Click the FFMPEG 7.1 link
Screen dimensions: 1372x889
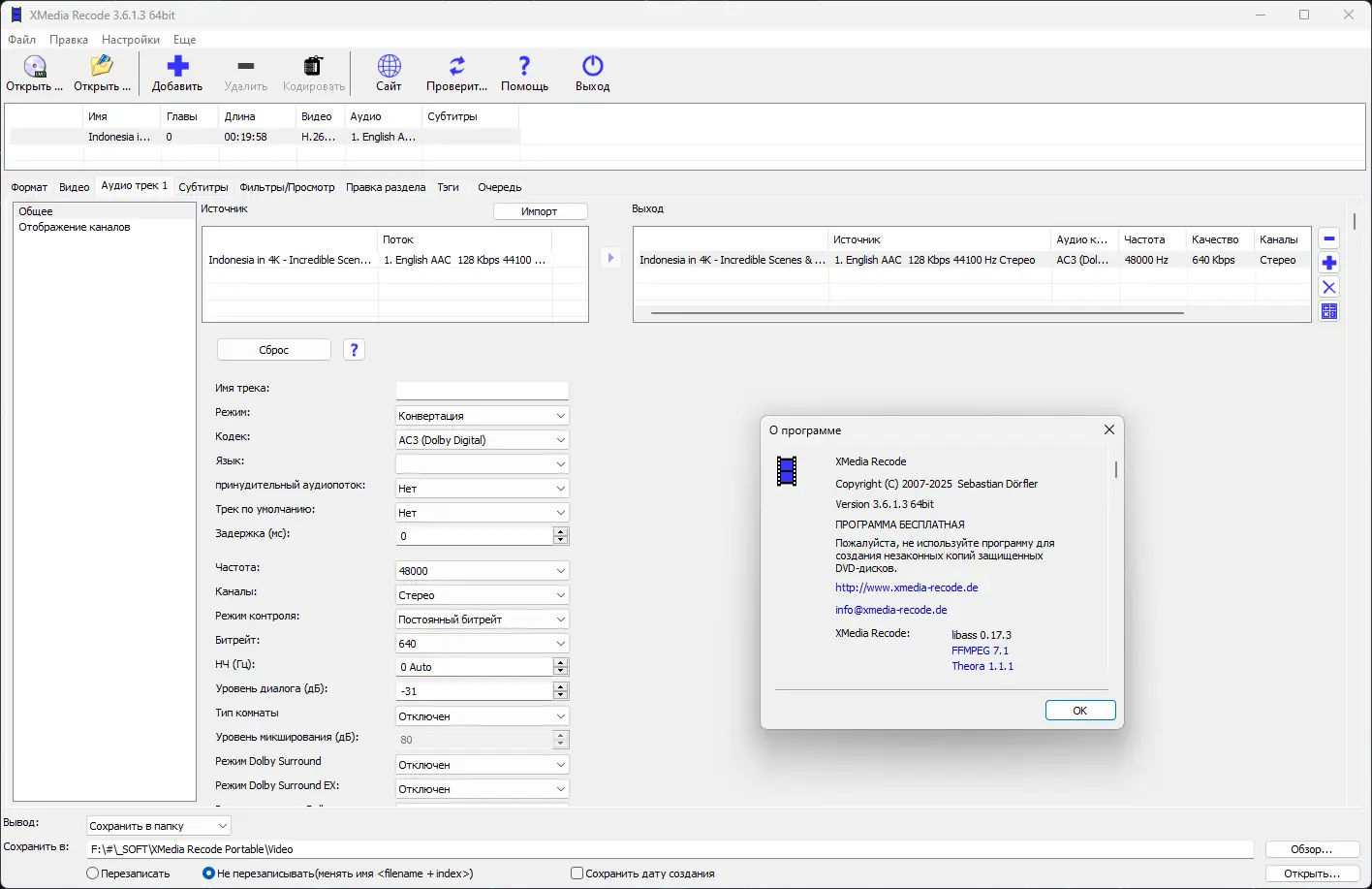point(980,651)
